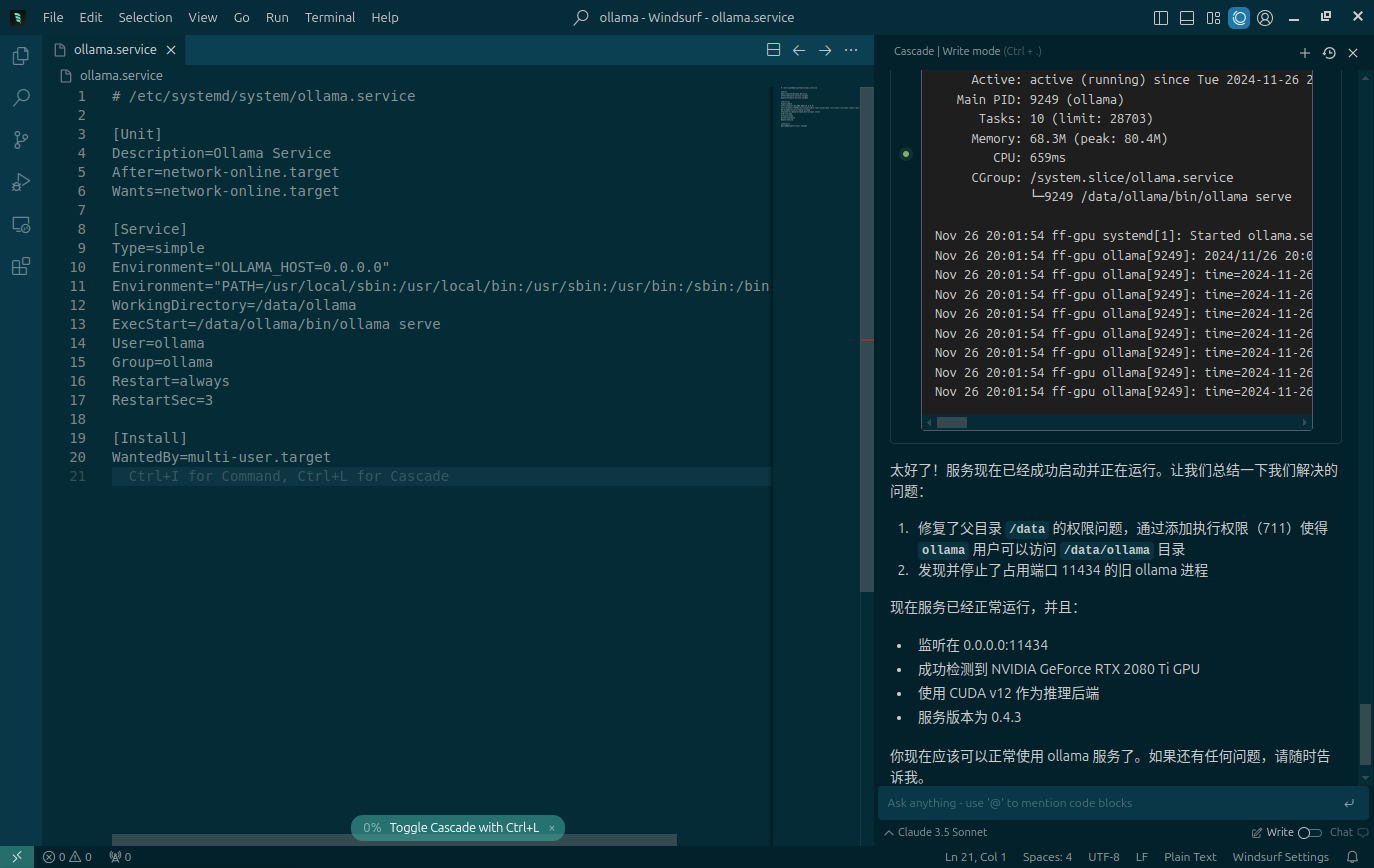Open the Selection menu

[x=145, y=17]
